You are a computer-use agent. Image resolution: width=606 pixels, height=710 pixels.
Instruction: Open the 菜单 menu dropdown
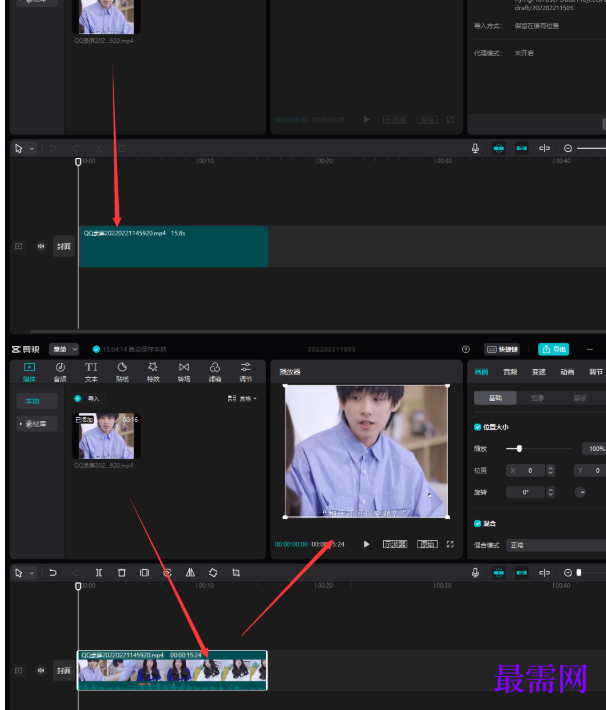[64, 349]
